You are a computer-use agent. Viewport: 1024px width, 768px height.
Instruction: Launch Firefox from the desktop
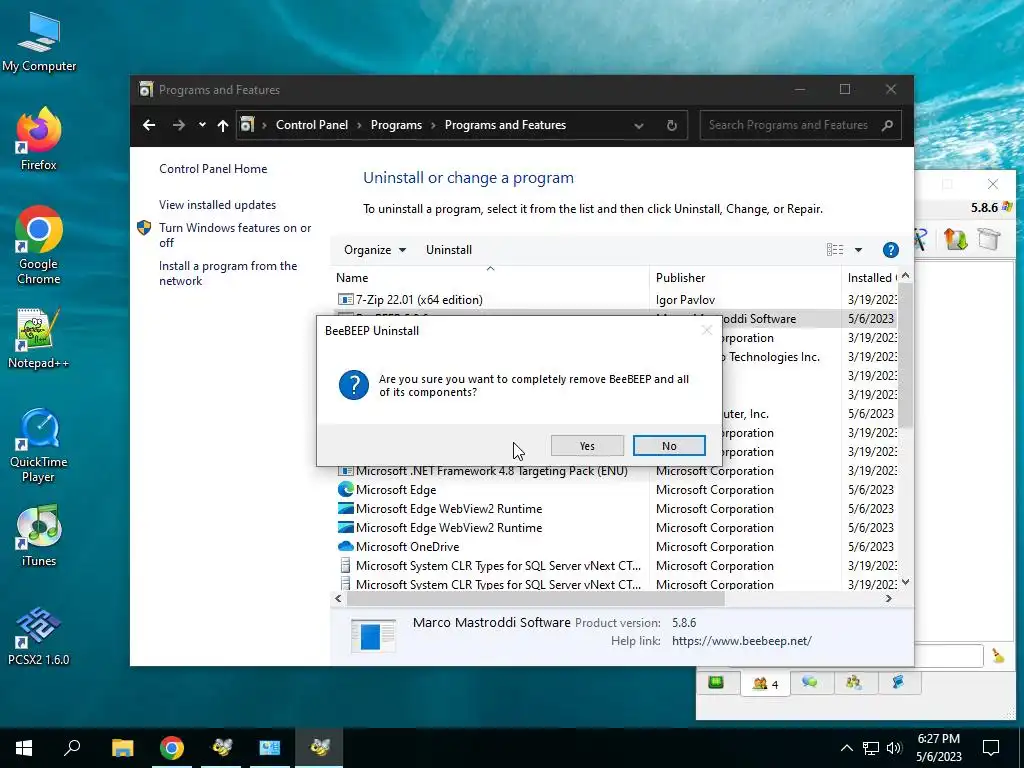[x=39, y=139]
